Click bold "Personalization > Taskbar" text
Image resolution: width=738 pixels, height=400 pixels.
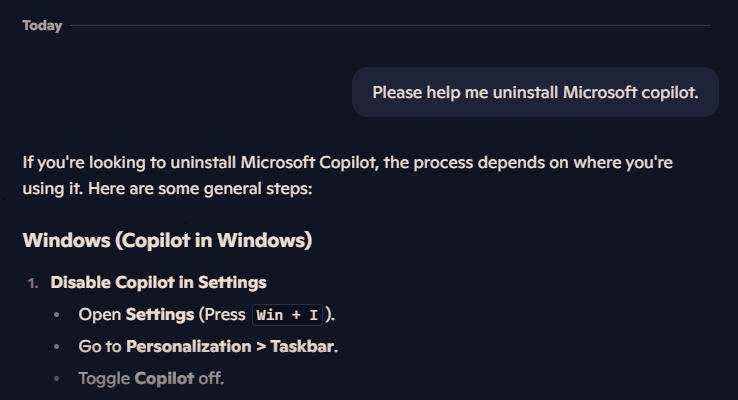point(231,346)
